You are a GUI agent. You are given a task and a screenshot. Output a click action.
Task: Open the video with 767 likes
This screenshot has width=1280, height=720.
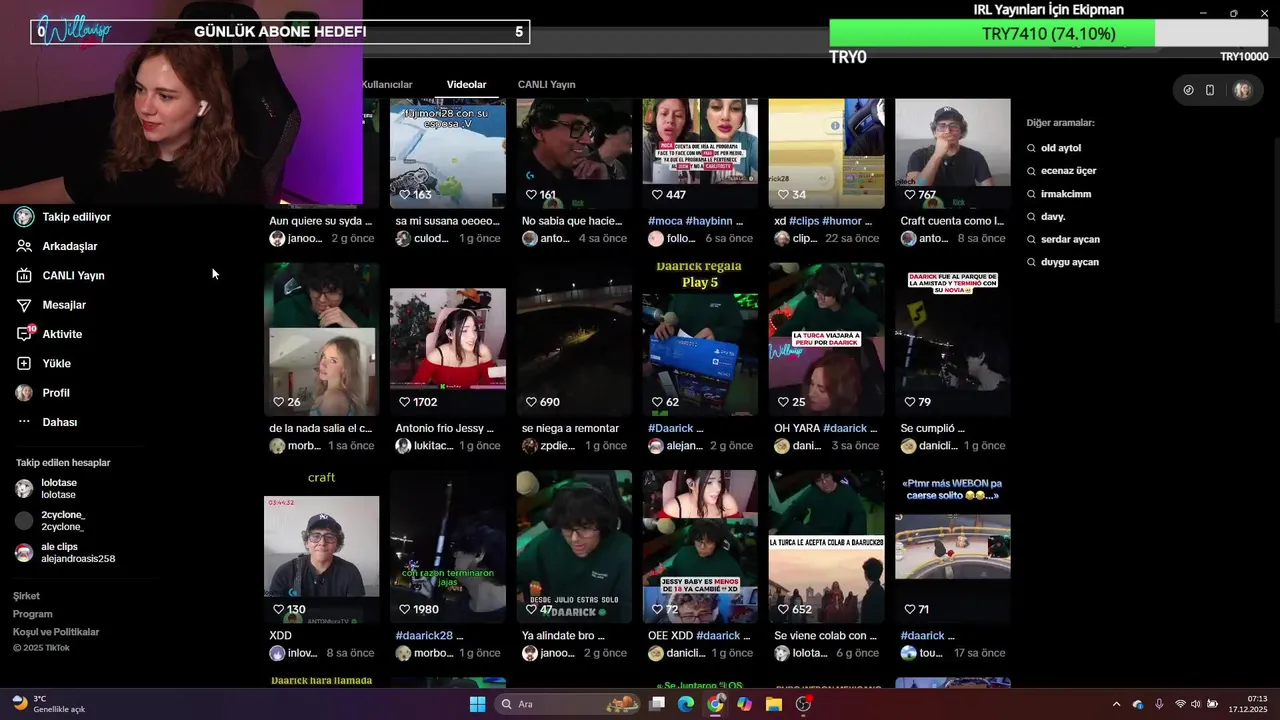click(953, 153)
